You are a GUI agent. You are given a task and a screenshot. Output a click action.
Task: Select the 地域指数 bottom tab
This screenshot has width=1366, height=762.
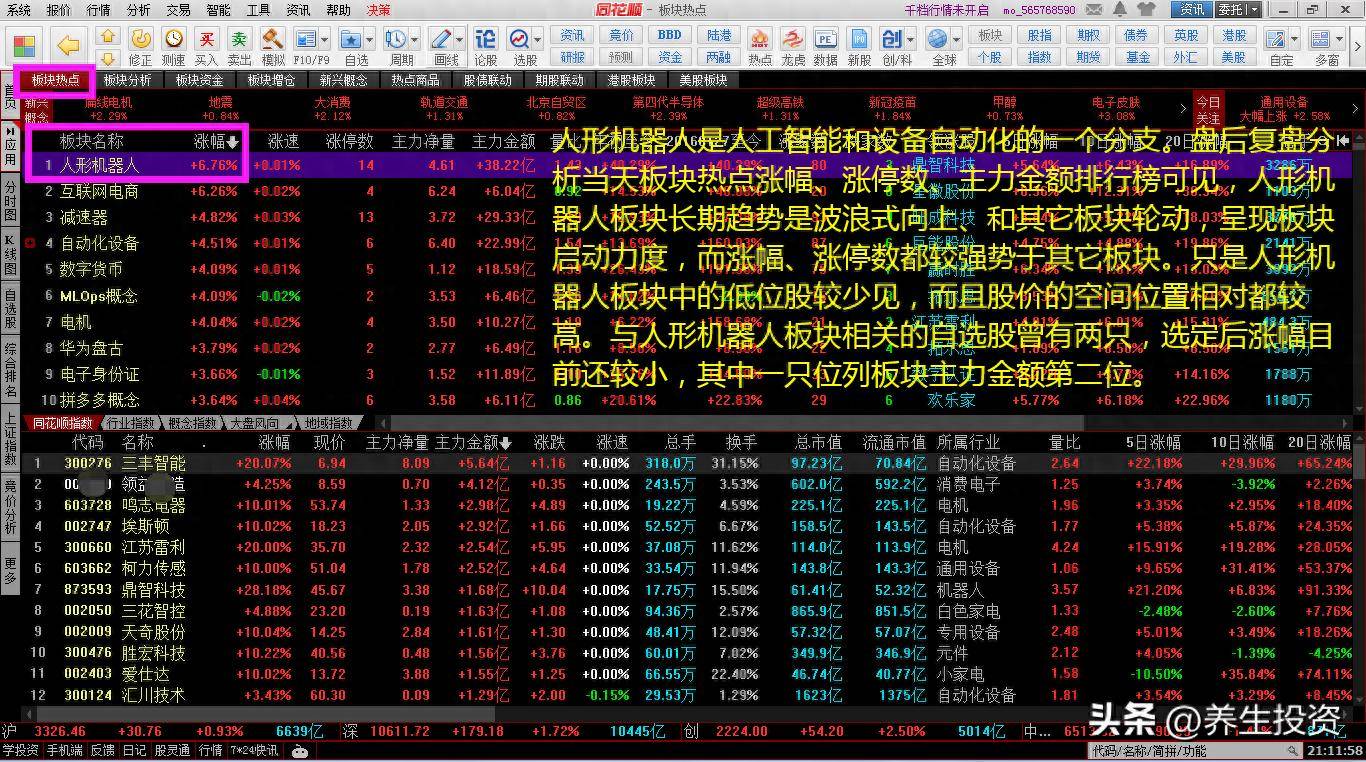328,423
